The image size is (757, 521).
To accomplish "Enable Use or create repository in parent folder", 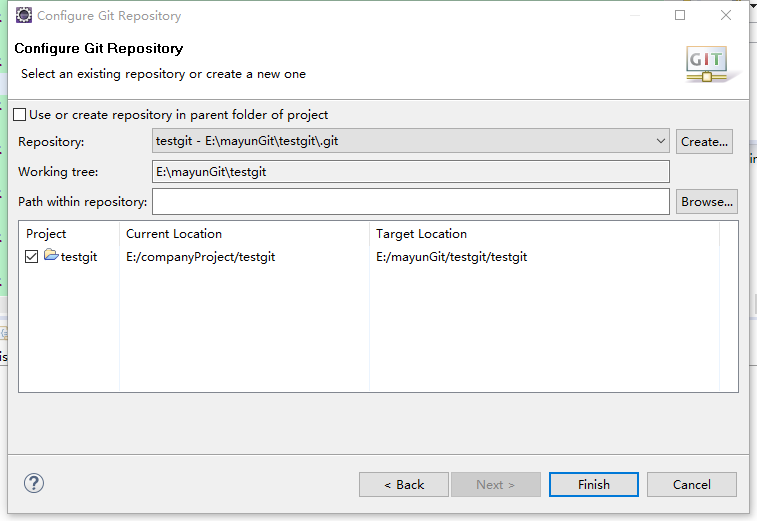I will click(x=20, y=115).
